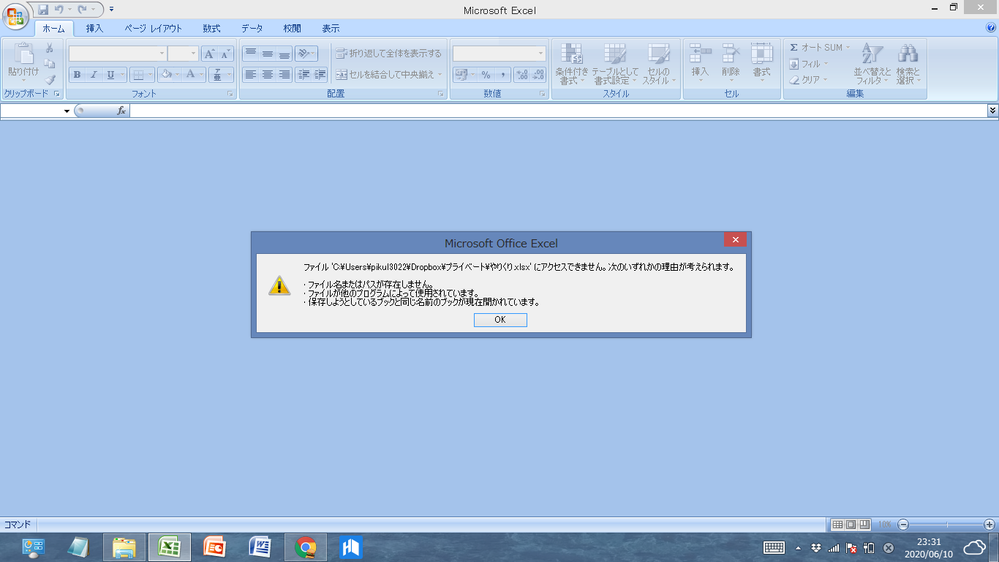Click the comma style icon
Screen dimensions: 999x562
503,75
